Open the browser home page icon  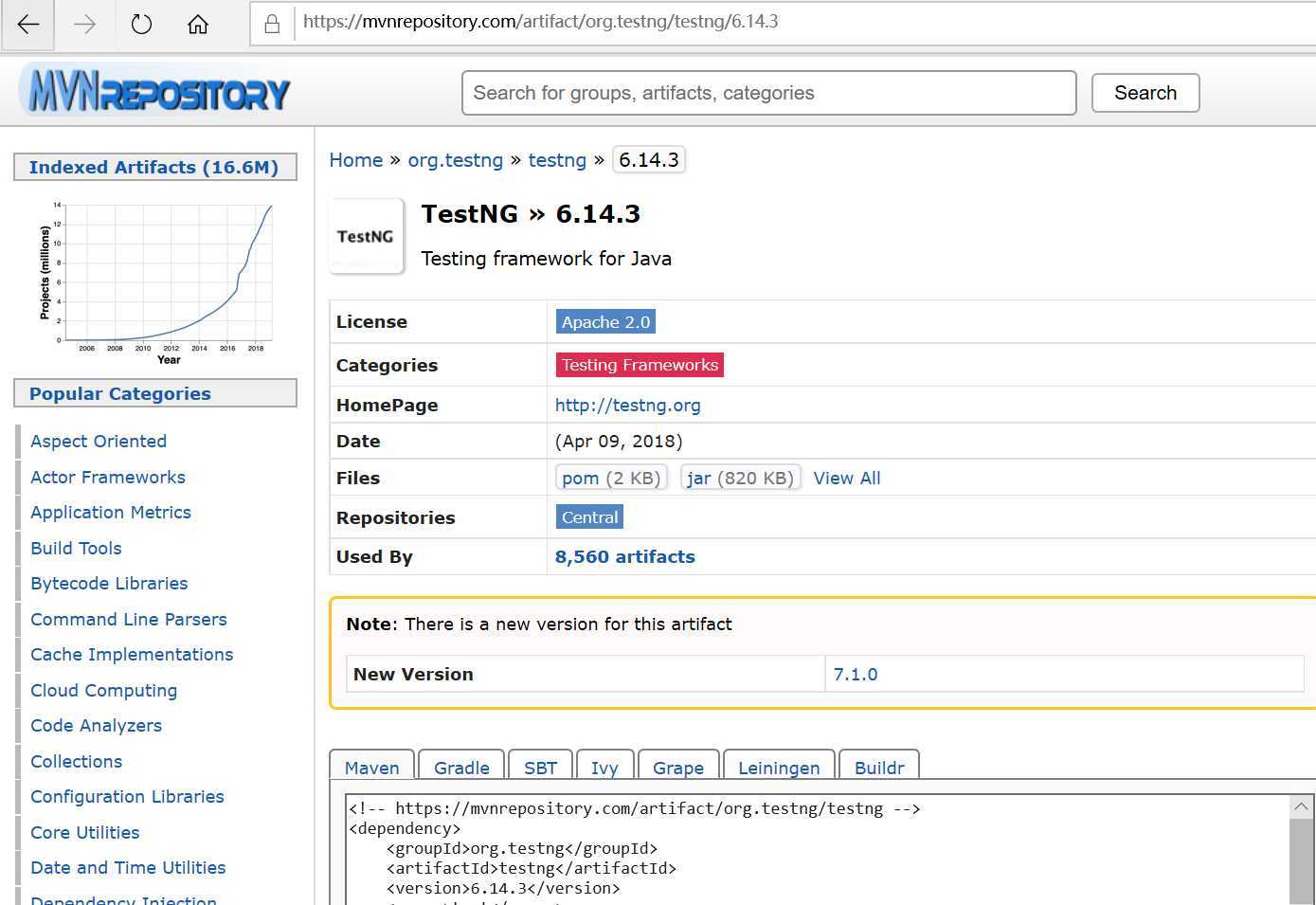point(197,25)
